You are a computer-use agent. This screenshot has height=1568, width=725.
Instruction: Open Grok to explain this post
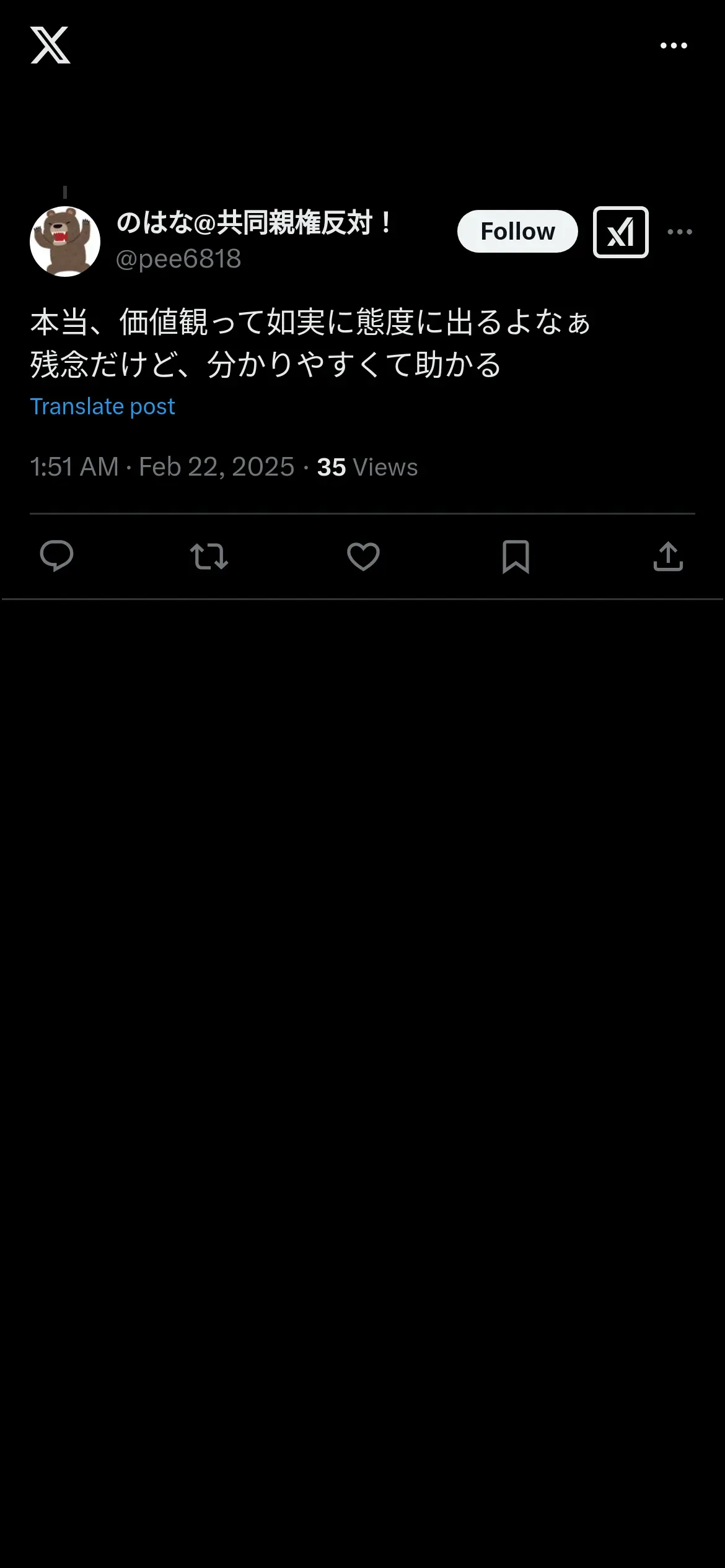coord(620,232)
